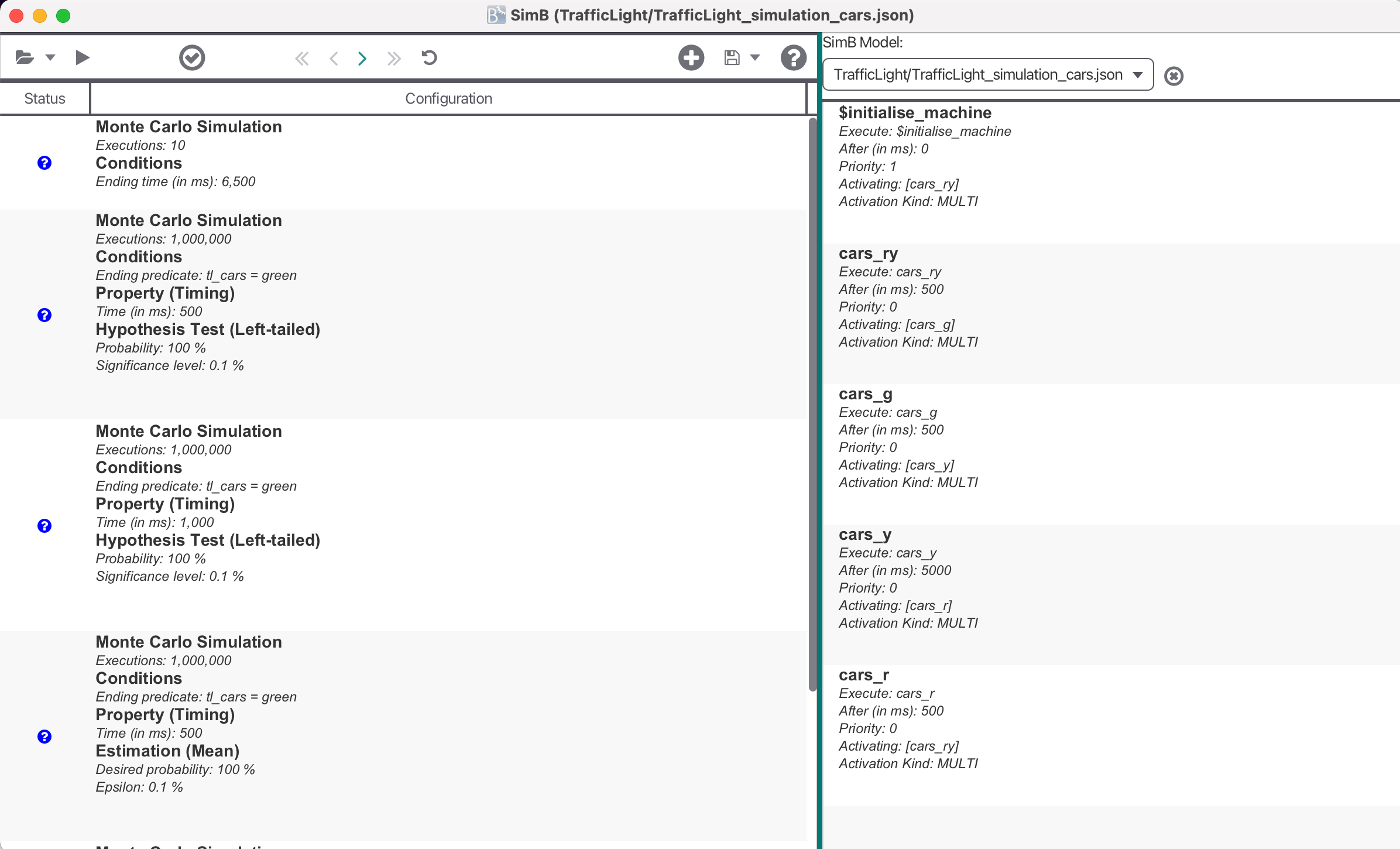The image size is (1400, 849).
Task: Remove model with circled X button
Action: 1173,76
